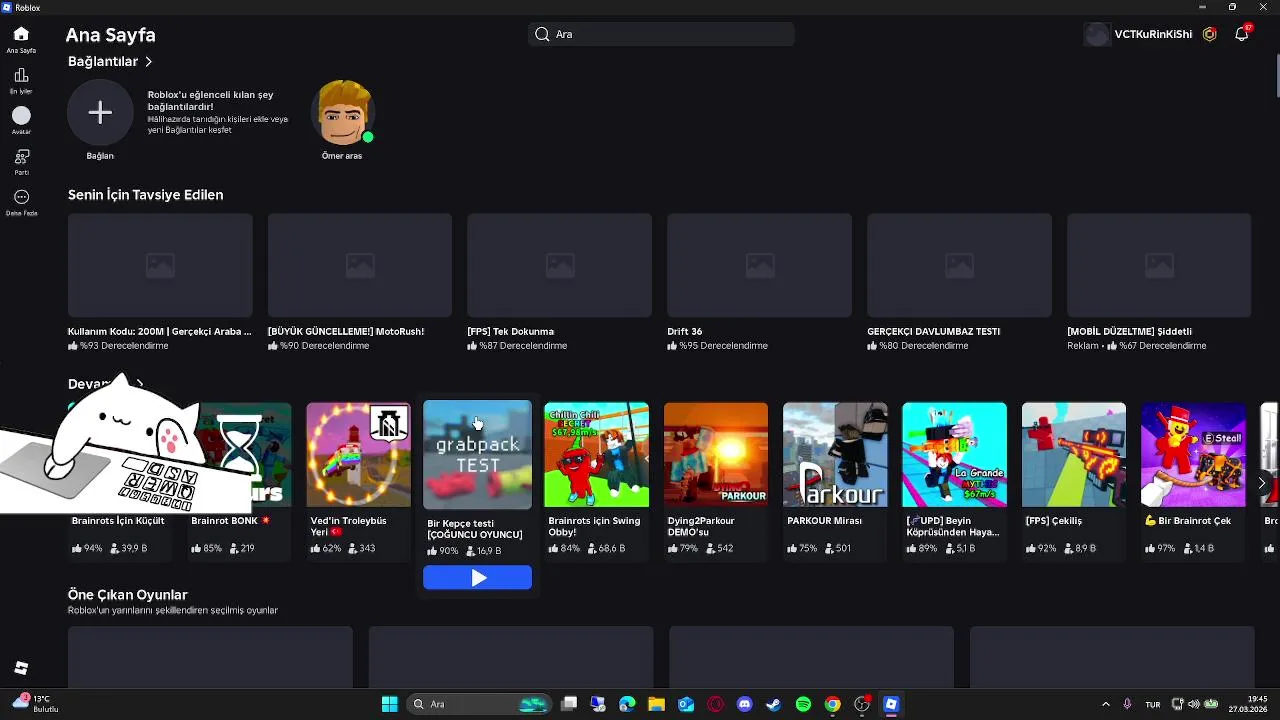Click the taskbar Ara search box
The image size is (1280, 720).
tap(480, 704)
